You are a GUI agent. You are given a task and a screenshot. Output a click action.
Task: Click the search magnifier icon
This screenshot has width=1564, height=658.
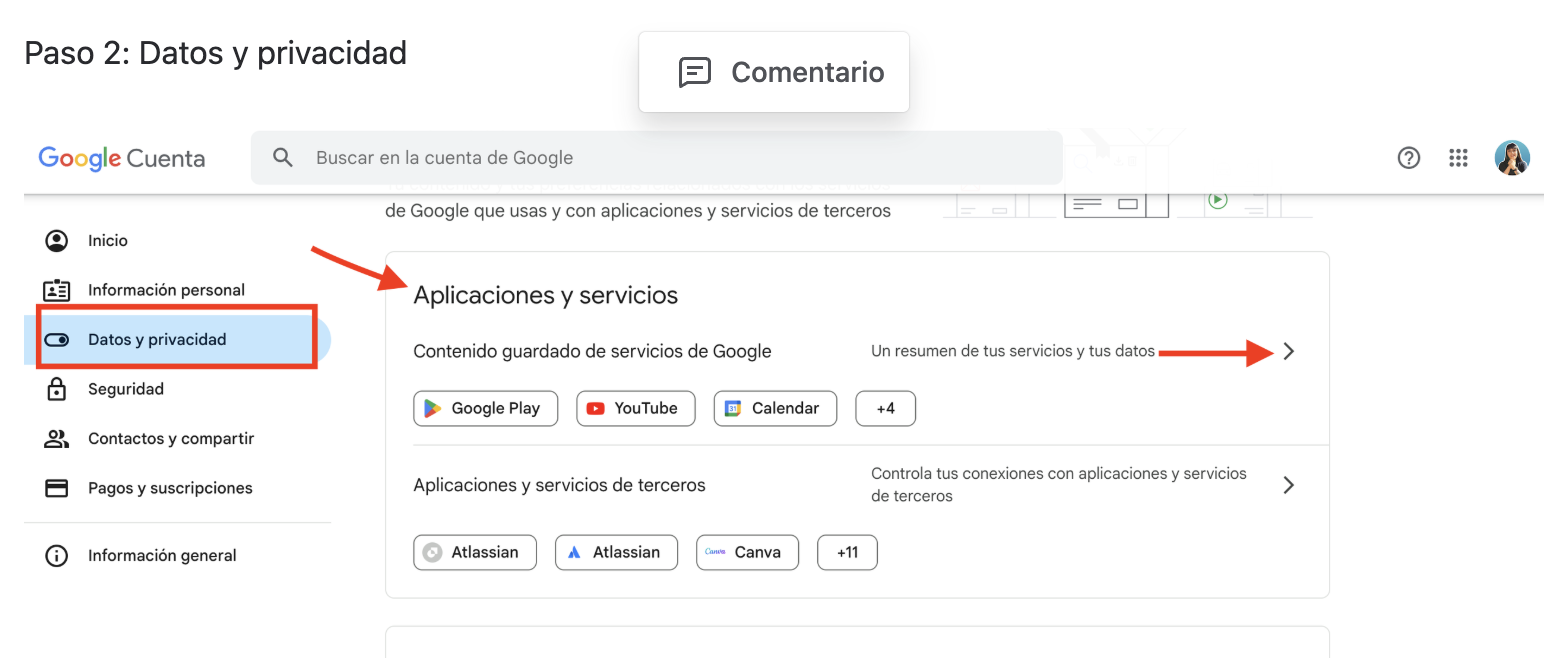click(283, 158)
